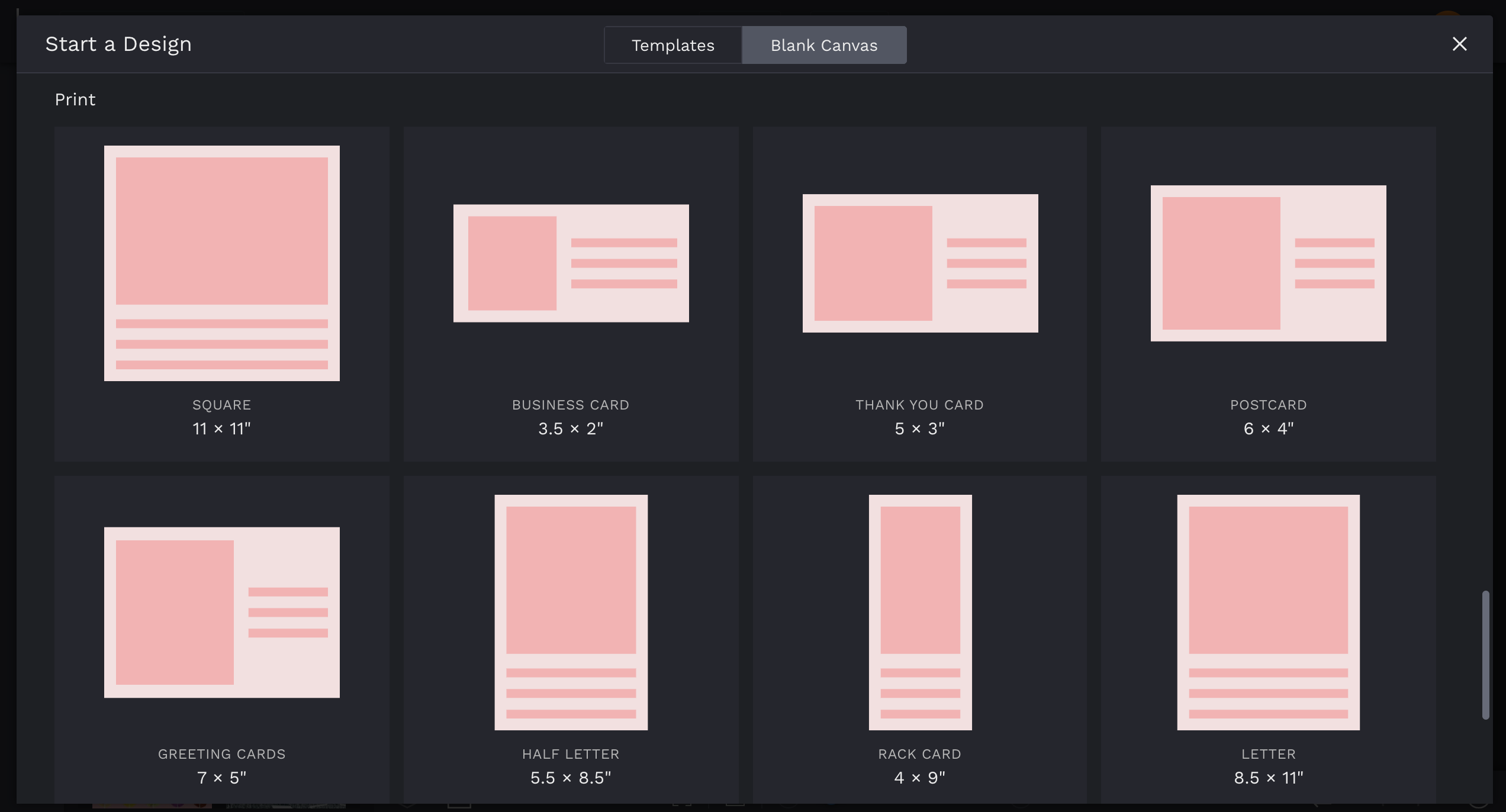Close the Start a Design dialog
Screen dimensions: 1506x812
(1459, 44)
